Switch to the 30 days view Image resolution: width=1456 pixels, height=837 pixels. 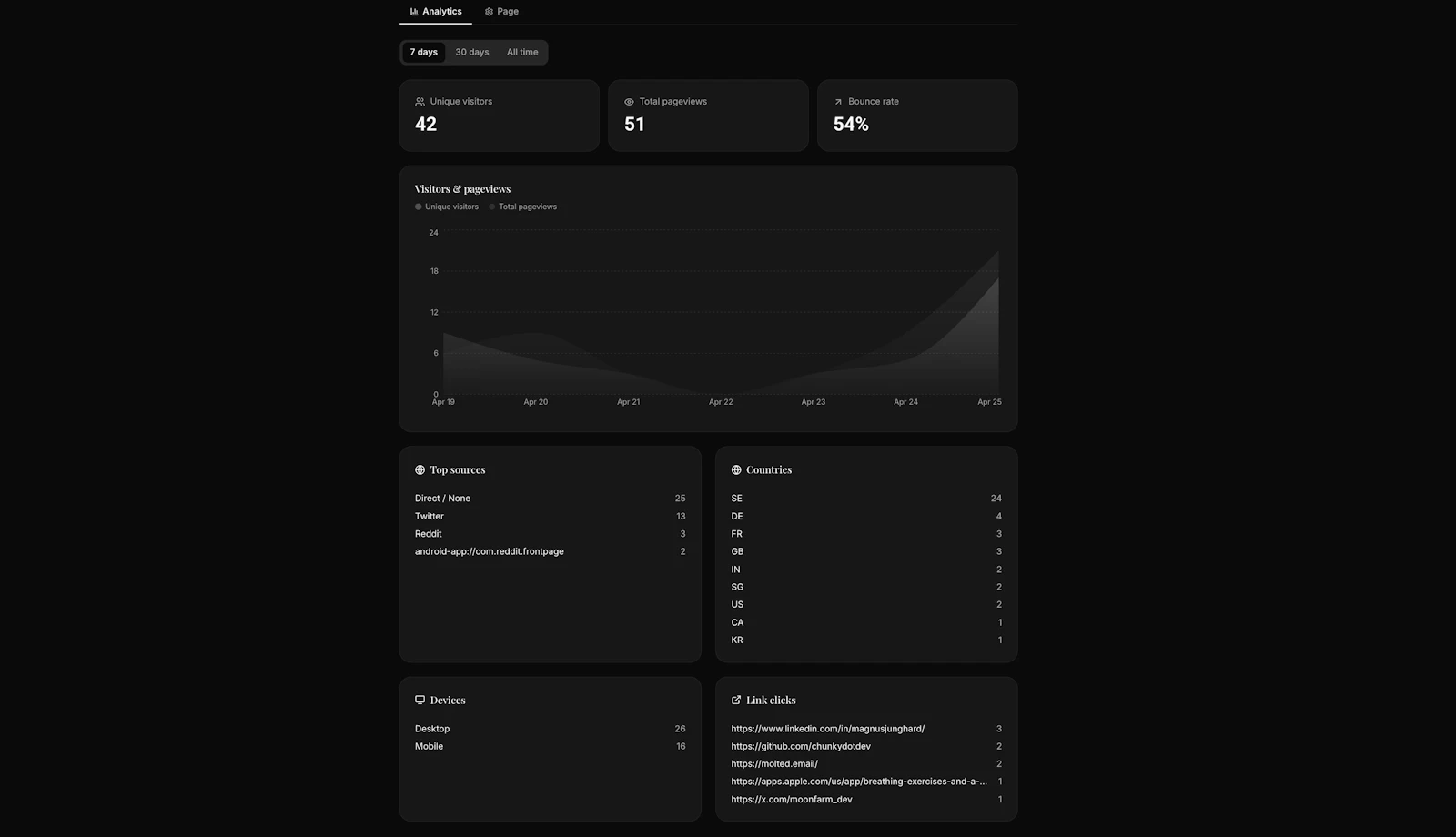471,52
